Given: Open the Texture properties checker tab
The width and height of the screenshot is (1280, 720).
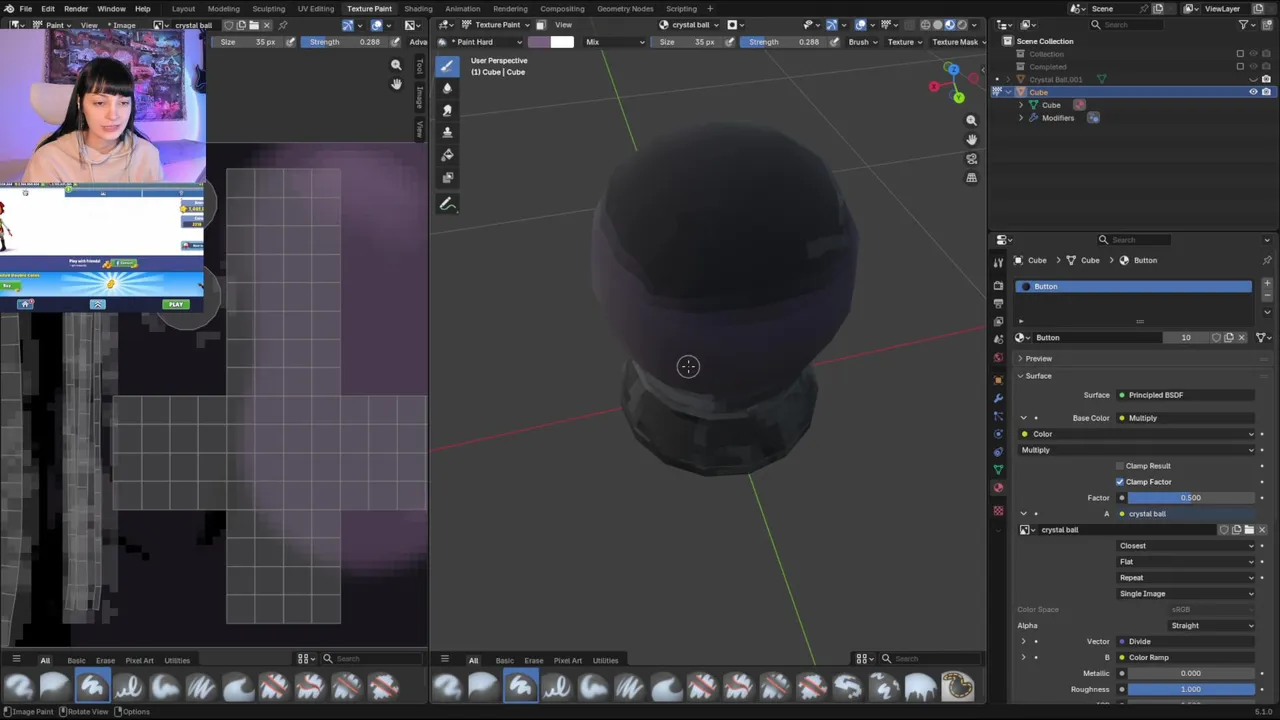Looking at the screenshot, I should point(998,511).
